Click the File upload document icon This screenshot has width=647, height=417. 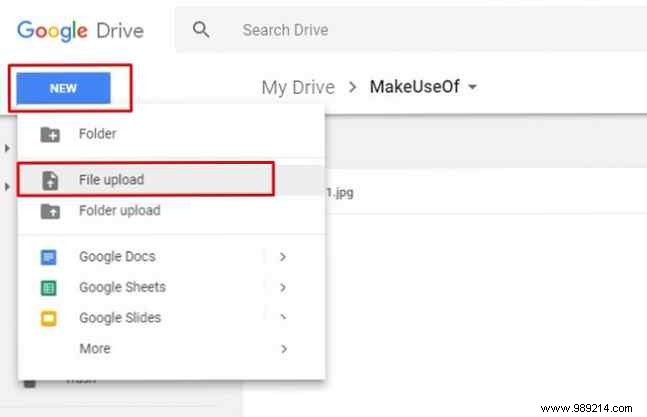tap(50, 180)
